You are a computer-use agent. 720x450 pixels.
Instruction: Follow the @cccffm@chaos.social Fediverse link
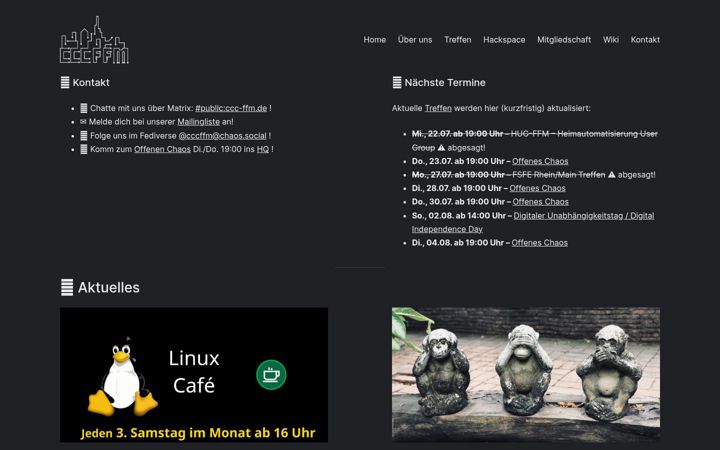(x=222, y=136)
